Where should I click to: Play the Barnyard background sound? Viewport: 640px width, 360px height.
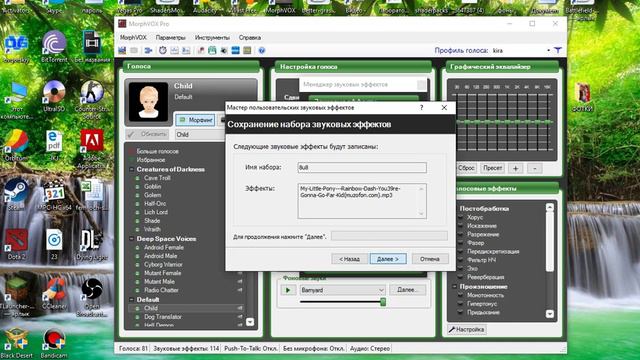pyautogui.click(x=288, y=290)
